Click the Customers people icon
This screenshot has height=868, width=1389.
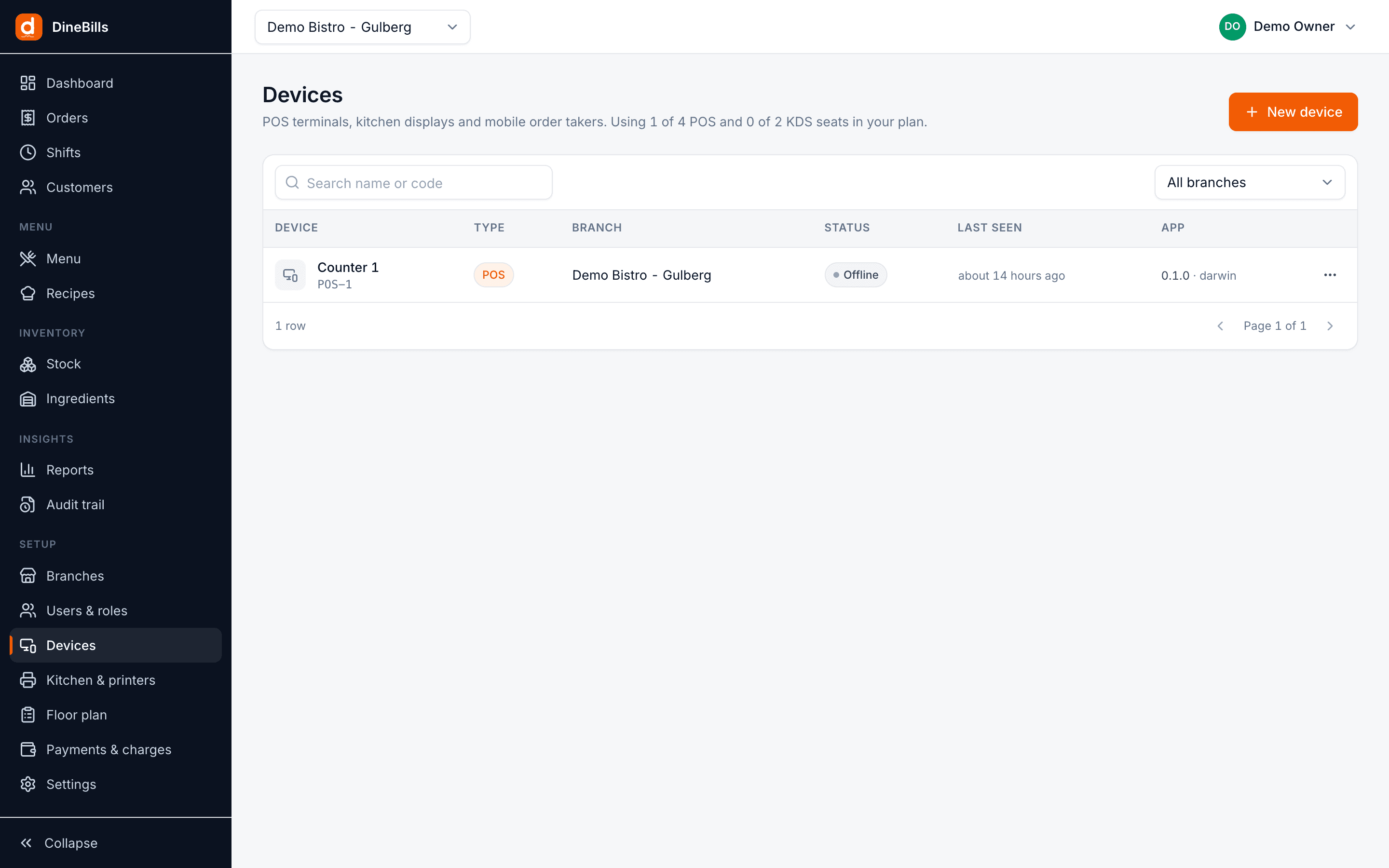click(28, 187)
